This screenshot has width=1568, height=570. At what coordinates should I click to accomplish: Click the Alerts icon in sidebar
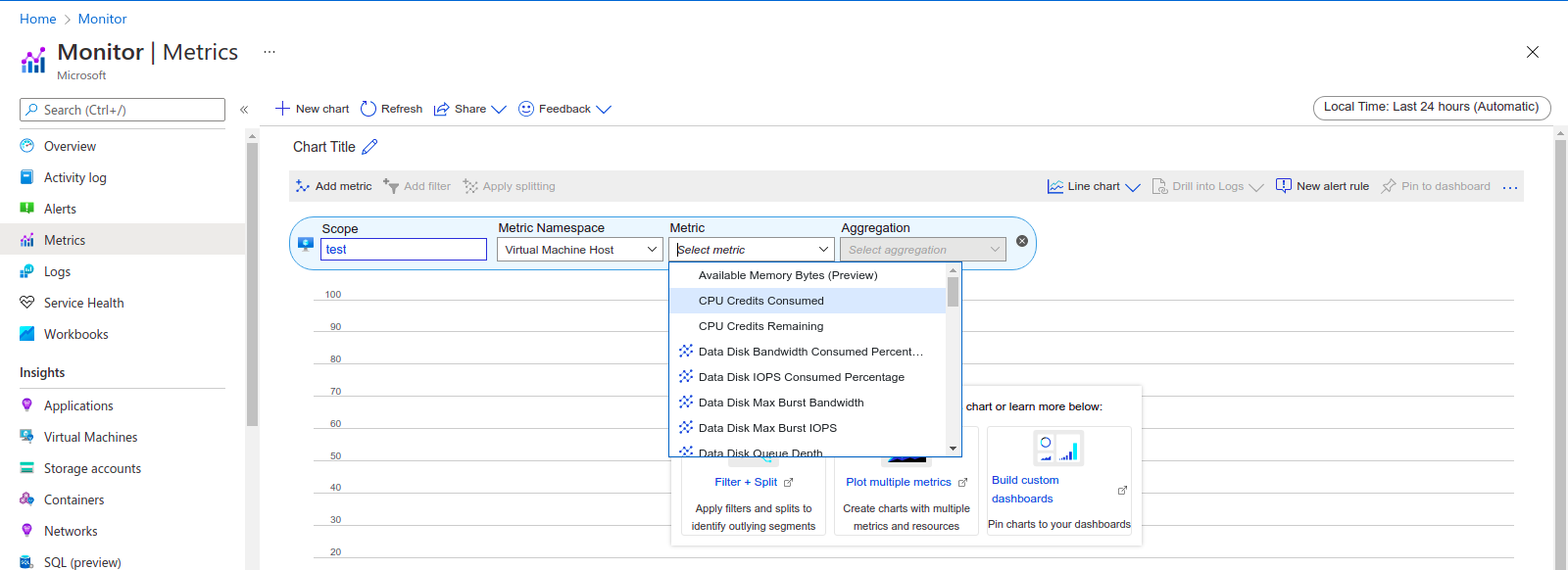coord(26,209)
